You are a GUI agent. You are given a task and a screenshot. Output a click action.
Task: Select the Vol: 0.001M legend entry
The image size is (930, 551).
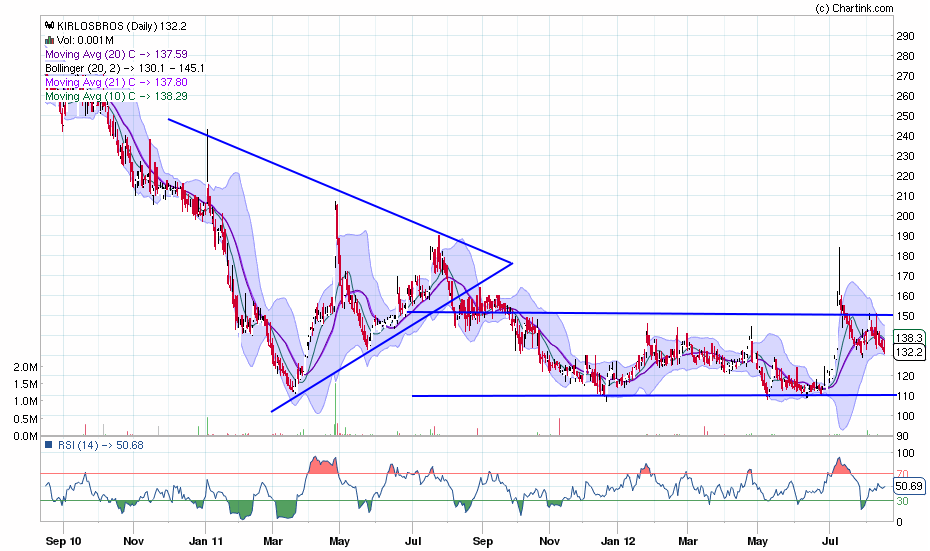85,40
